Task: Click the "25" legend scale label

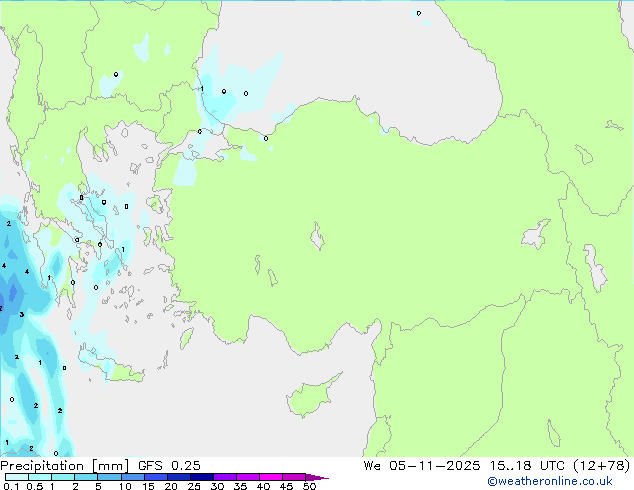Action: click(194, 486)
